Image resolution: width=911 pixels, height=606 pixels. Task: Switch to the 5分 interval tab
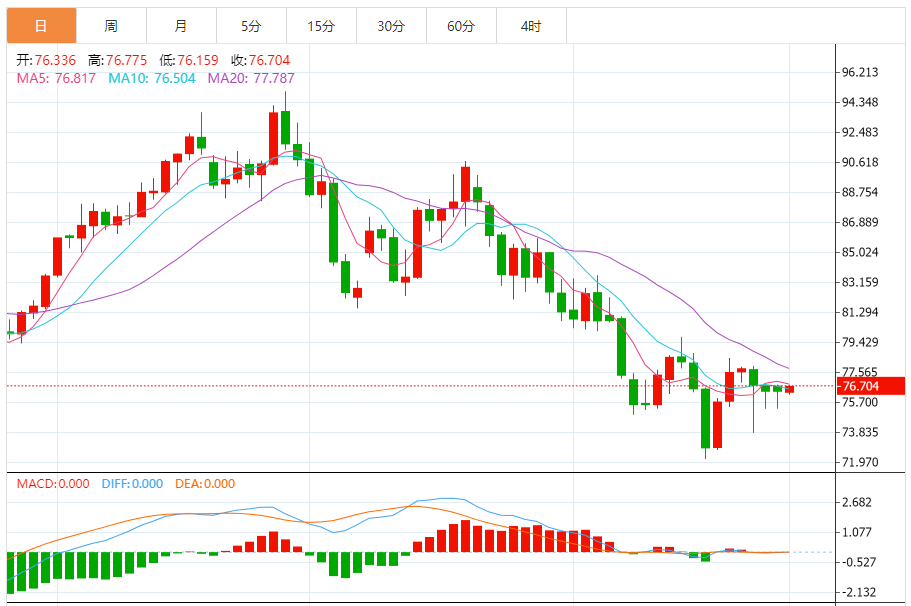[x=251, y=26]
